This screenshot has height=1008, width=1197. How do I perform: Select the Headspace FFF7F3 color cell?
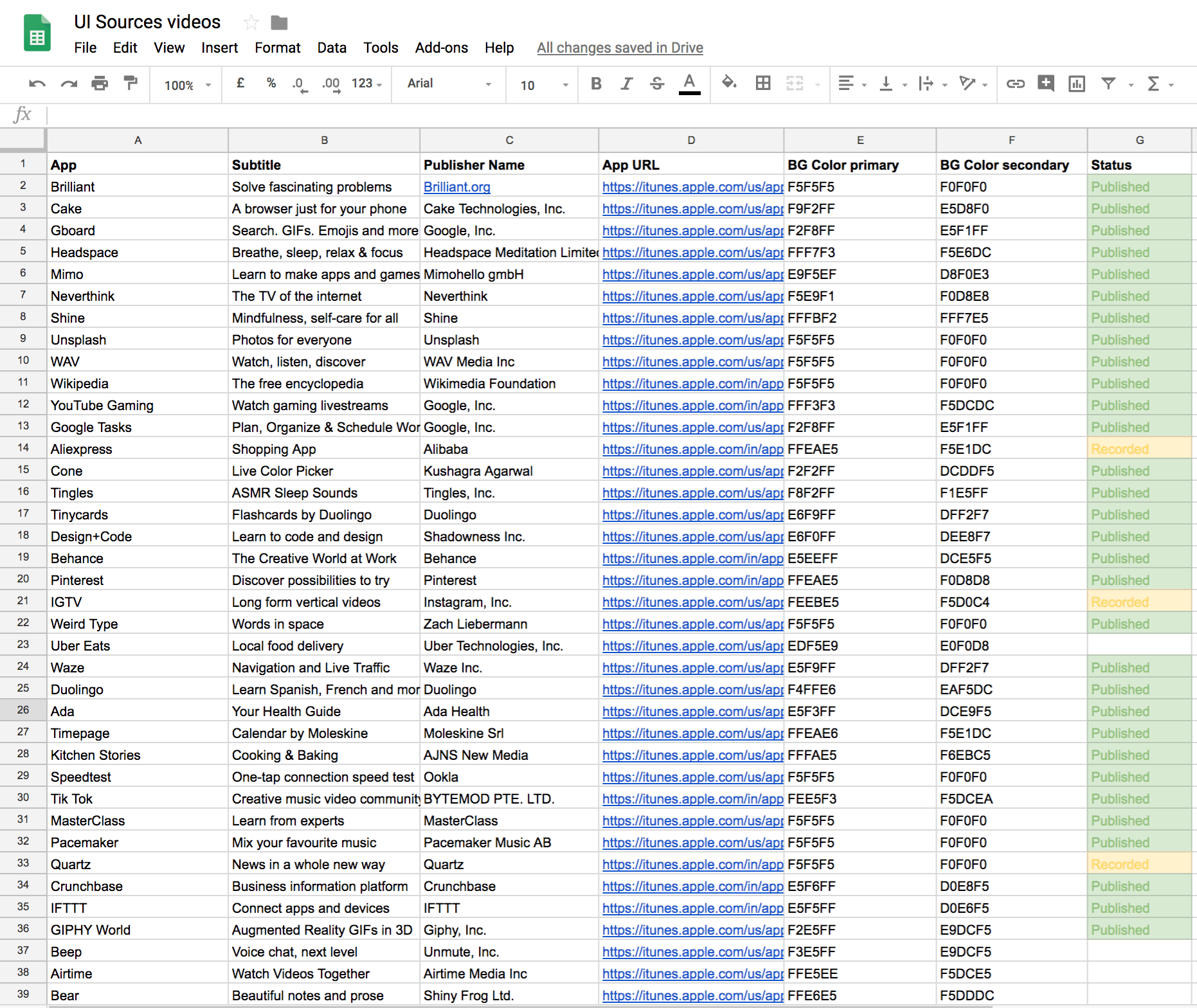pyautogui.click(x=860, y=252)
